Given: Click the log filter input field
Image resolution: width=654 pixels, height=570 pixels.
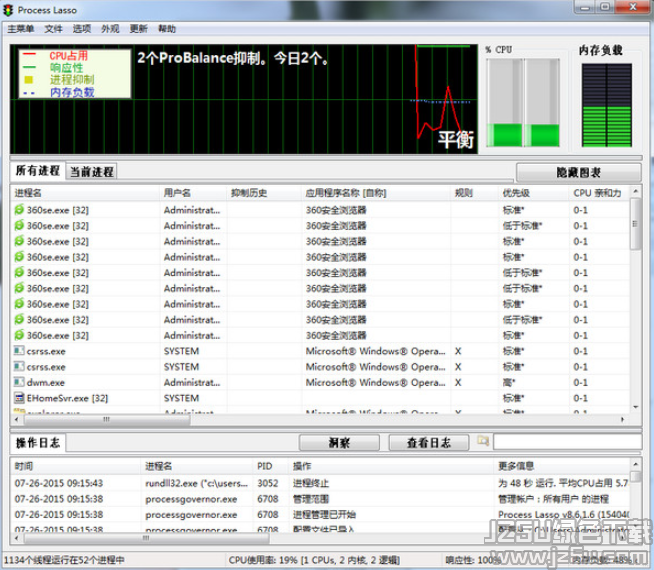Looking at the screenshot, I should 567,442.
